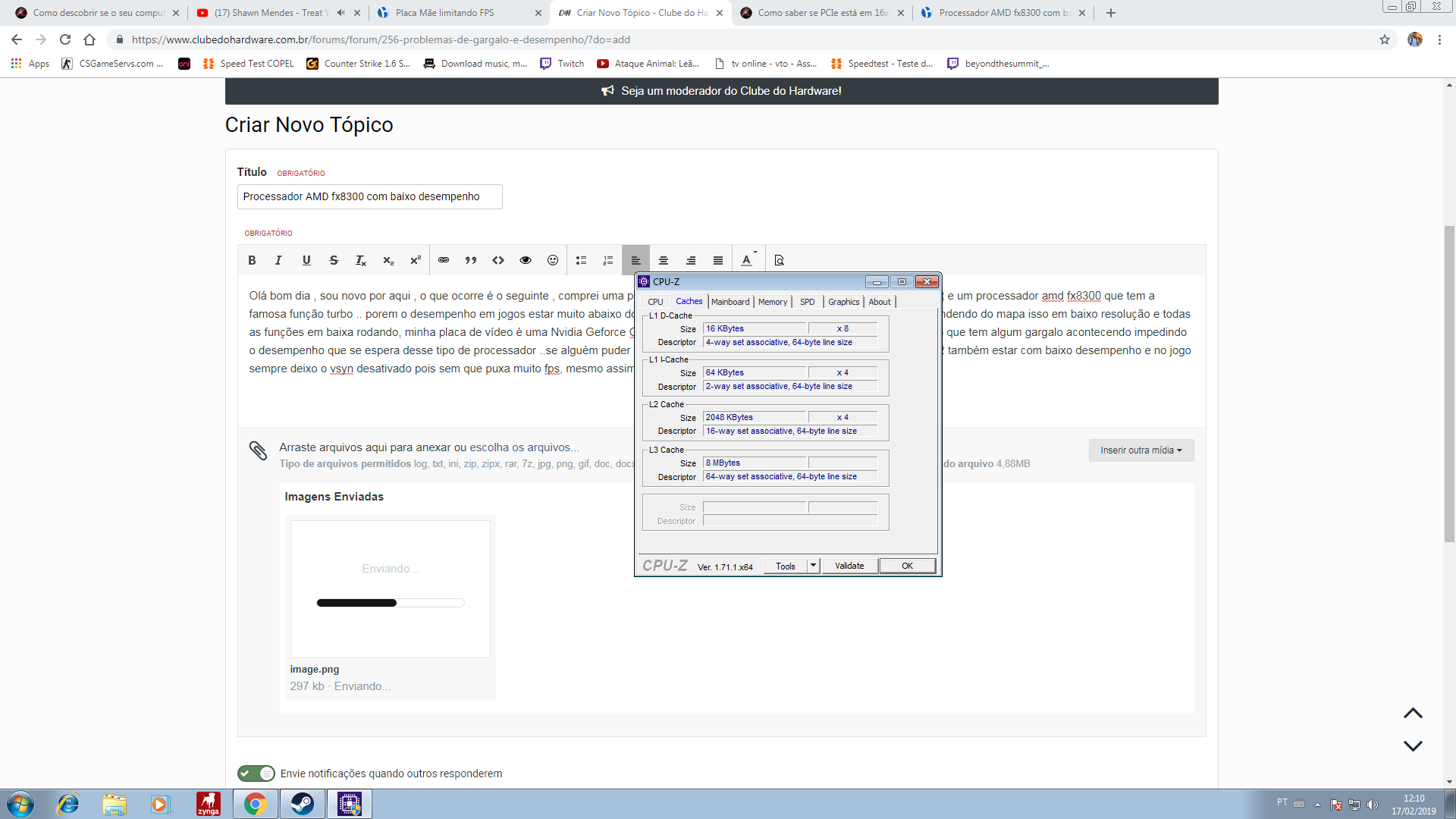Mute the Shawn Mendes tab audio icon
Viewport: 1456px width, 819px height.
pyautogui.click(x=340, y=13)
